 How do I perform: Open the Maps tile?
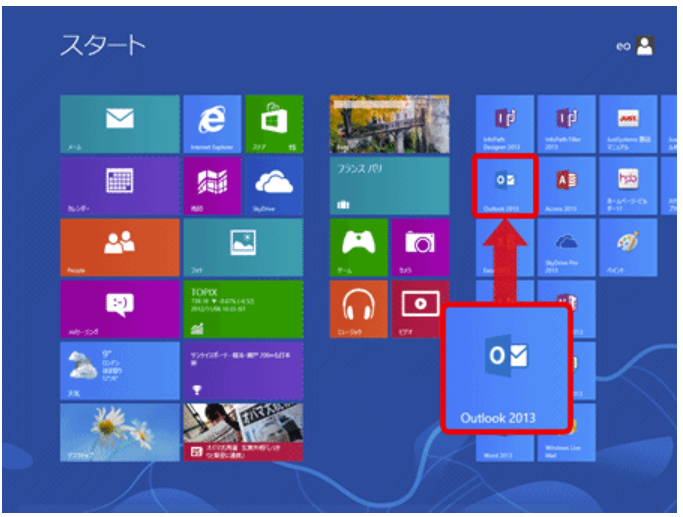[x=212, y=186]
